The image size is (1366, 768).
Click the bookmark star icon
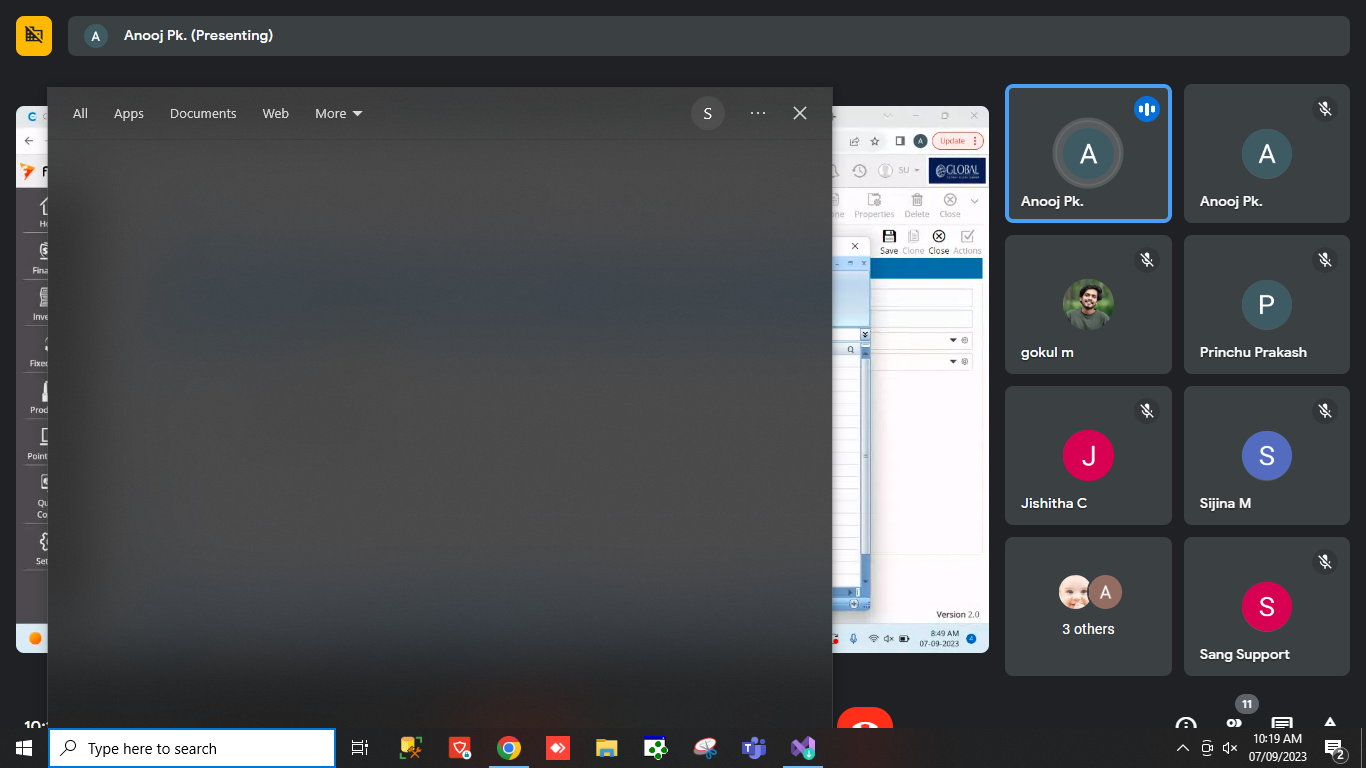click(x=875, y=141)
